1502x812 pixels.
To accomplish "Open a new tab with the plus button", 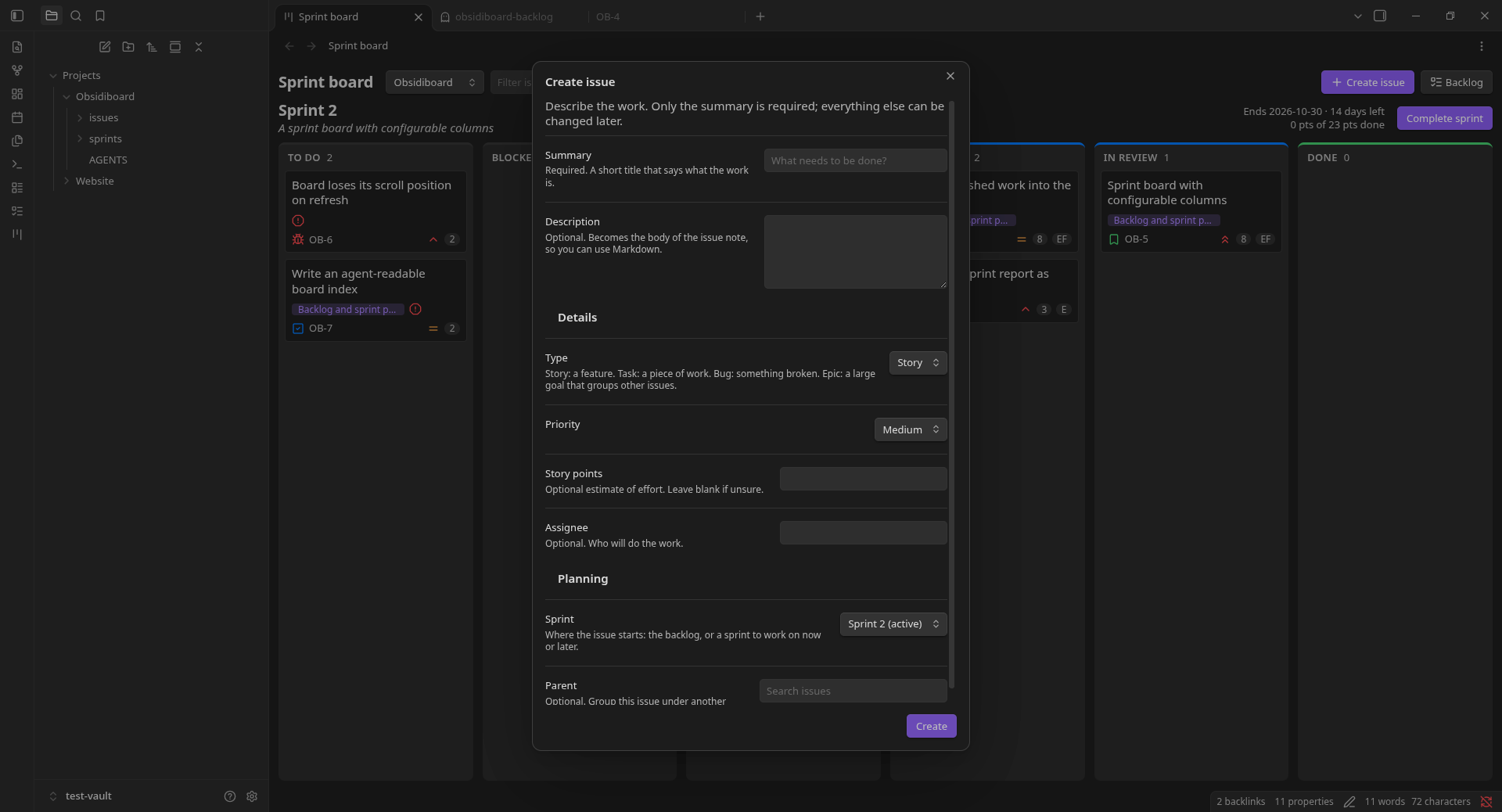I will click(x=760, y=16).
